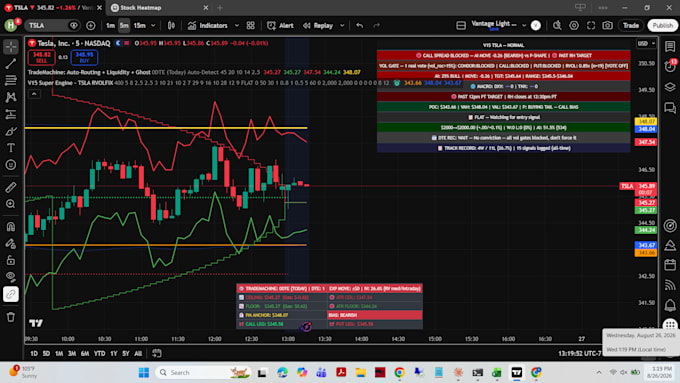
Task: Open the forecasting and measurement tools
Action: click(11, 114)
